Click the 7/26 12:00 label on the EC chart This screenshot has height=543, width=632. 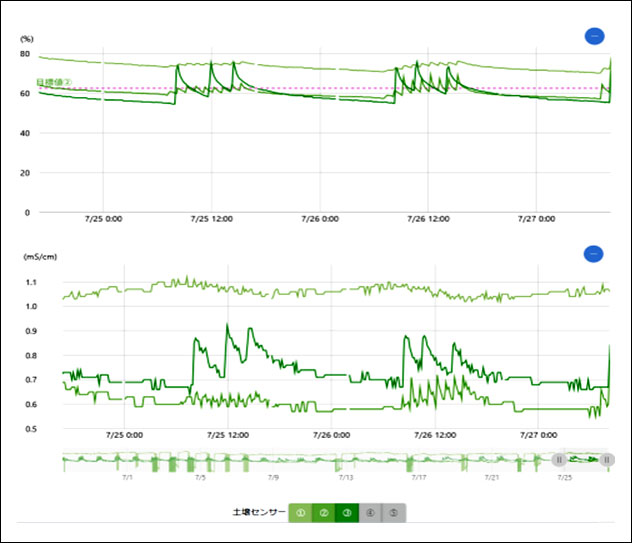[x=435, y=435]
